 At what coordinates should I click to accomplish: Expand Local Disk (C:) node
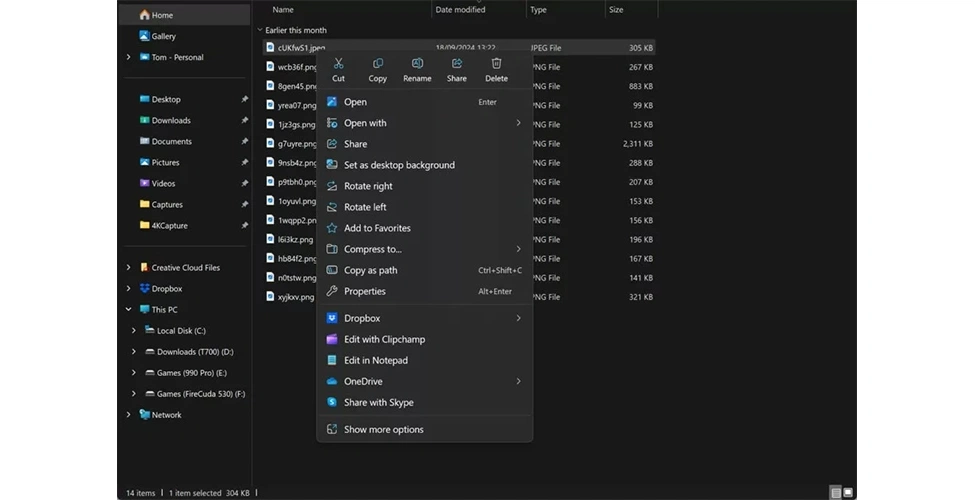pyautogui.click(x=134, y=331)
